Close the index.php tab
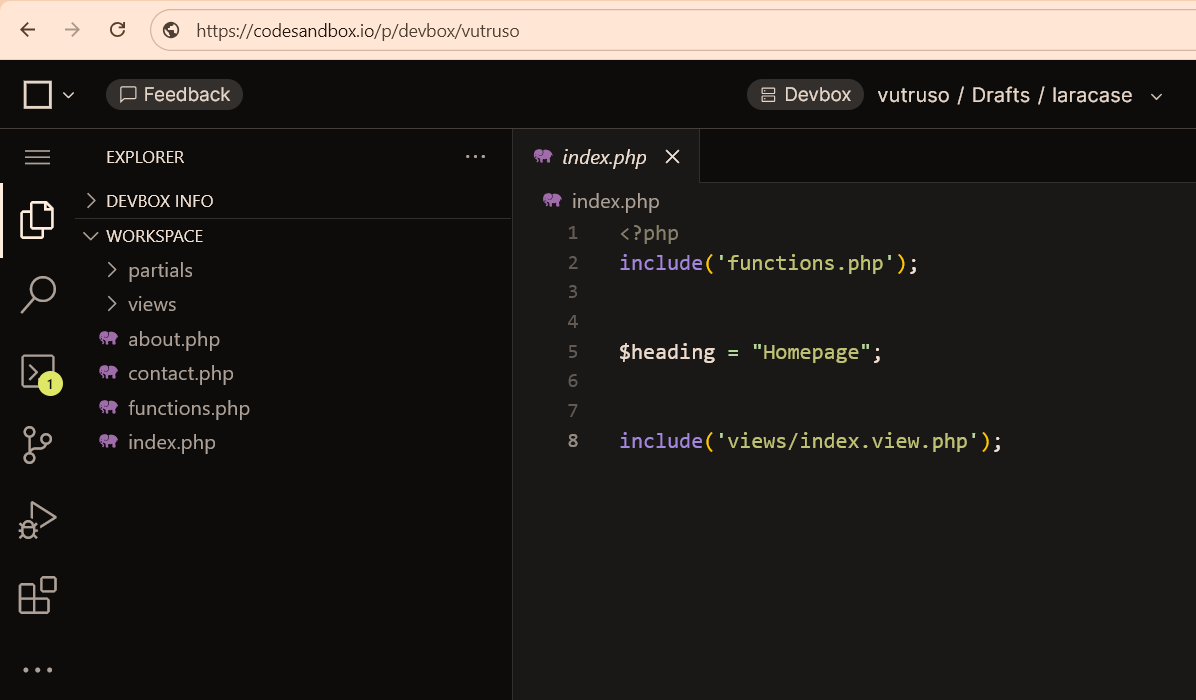Image resolution: width=1196 pixels, height=700 pixels. (x=672, y=157)
